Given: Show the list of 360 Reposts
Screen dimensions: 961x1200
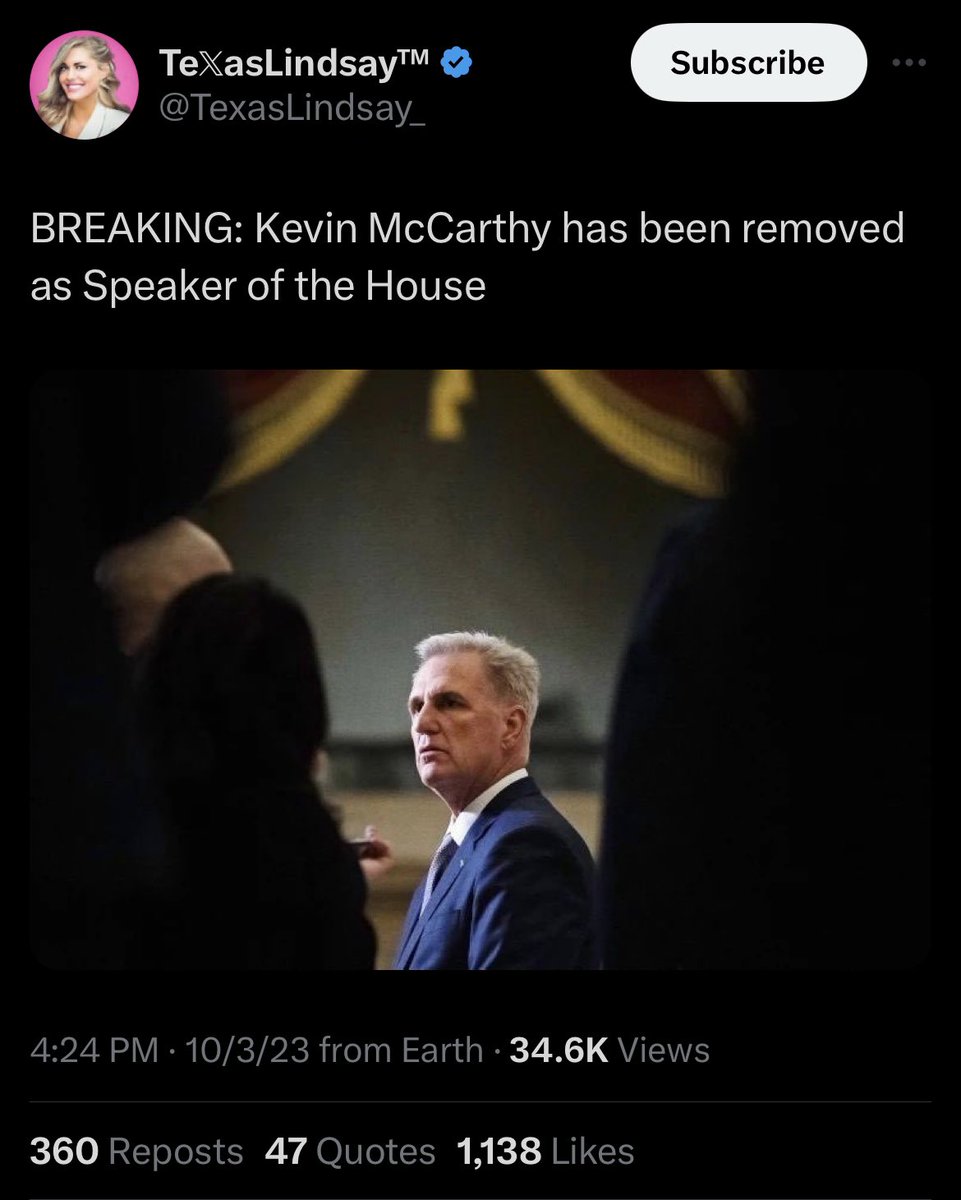Looking at the screenshot, I should 137,1151.
